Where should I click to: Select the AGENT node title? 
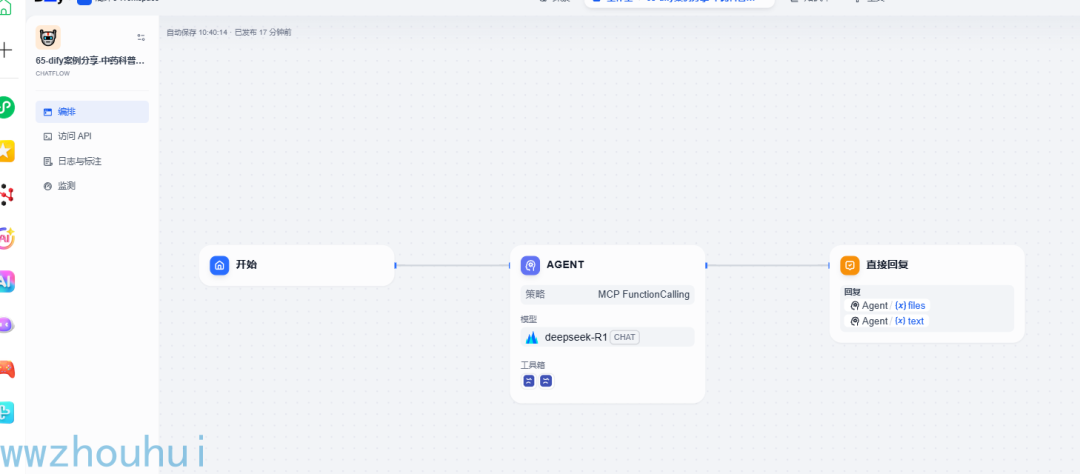tap(565, 265)
